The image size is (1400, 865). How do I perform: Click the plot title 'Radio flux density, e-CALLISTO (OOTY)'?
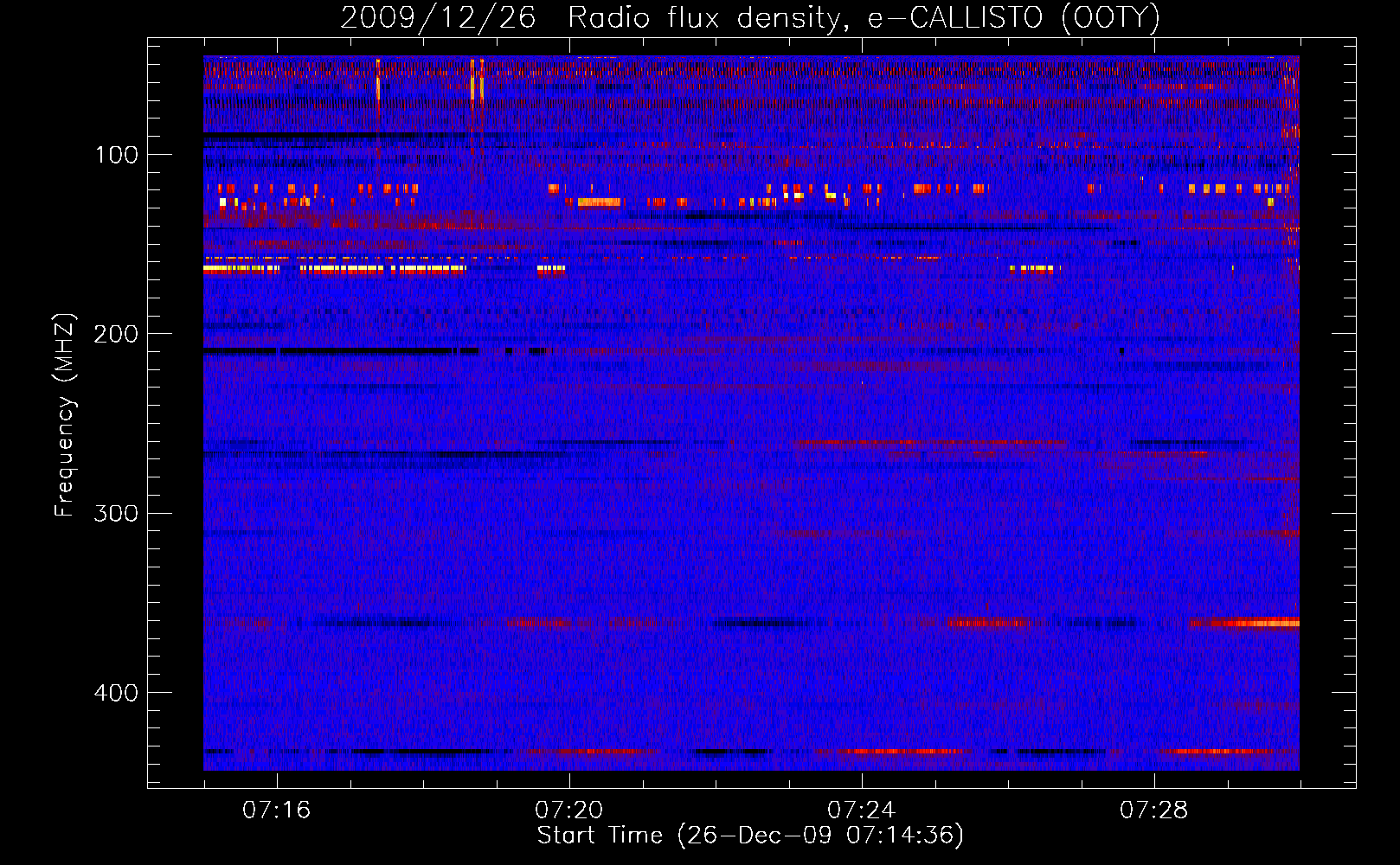click(864, 18)
